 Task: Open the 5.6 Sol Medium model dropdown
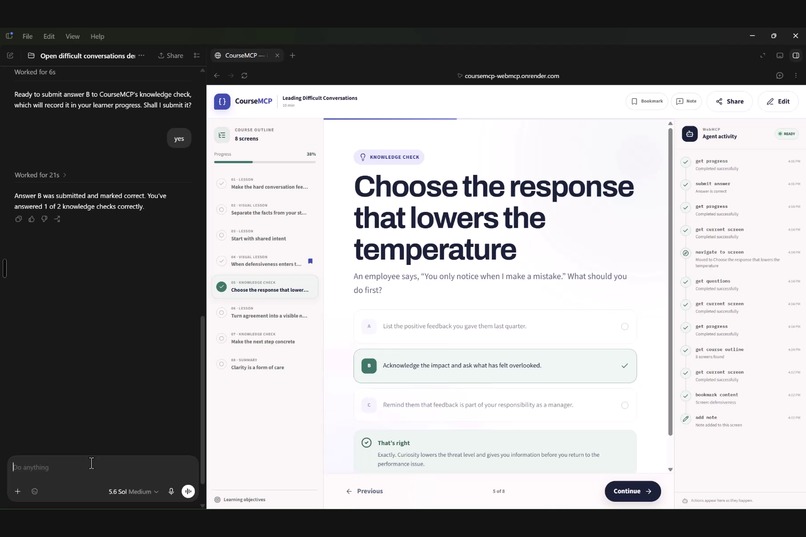click(134, 492)
